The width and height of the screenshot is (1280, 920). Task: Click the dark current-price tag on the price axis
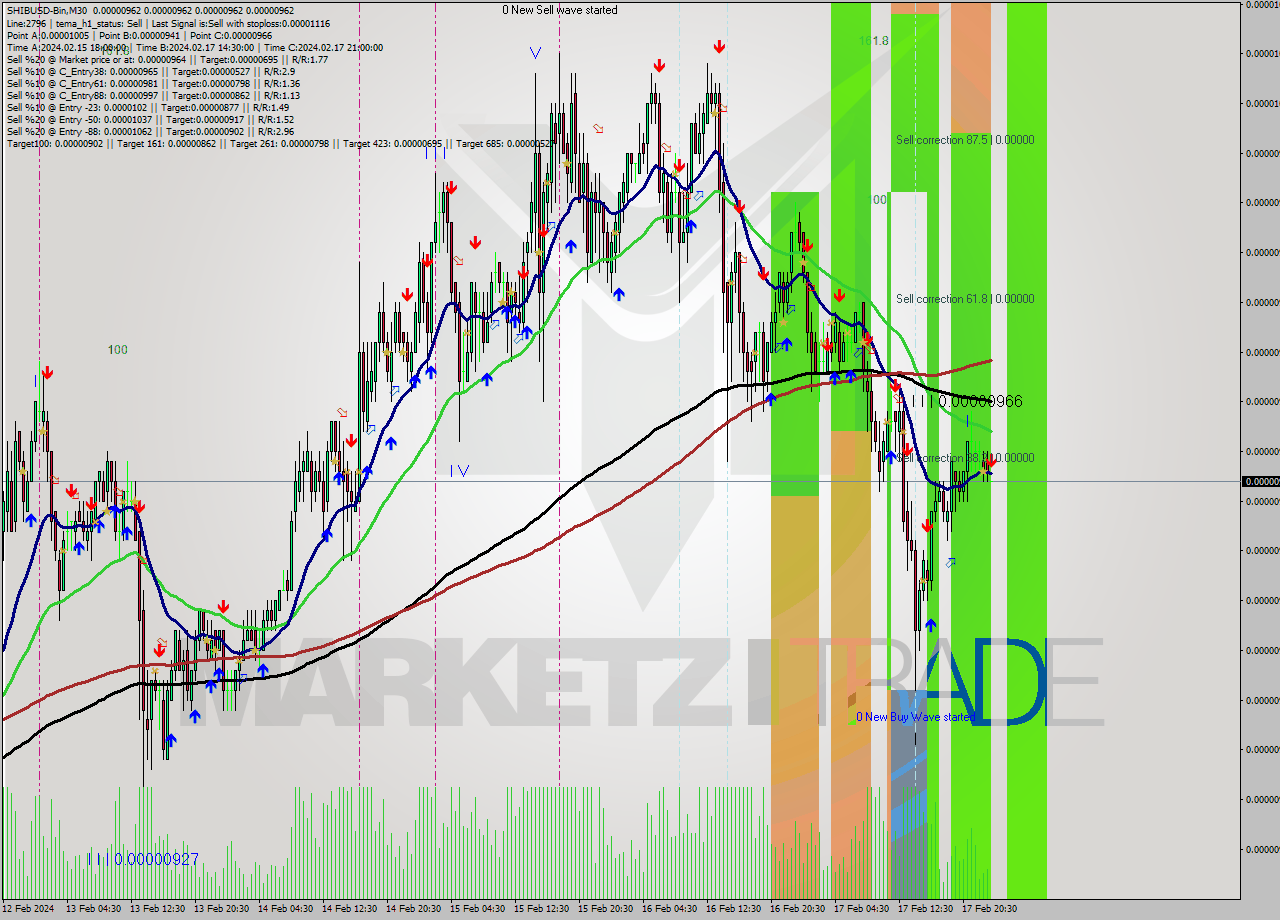tap(1260, 481)
